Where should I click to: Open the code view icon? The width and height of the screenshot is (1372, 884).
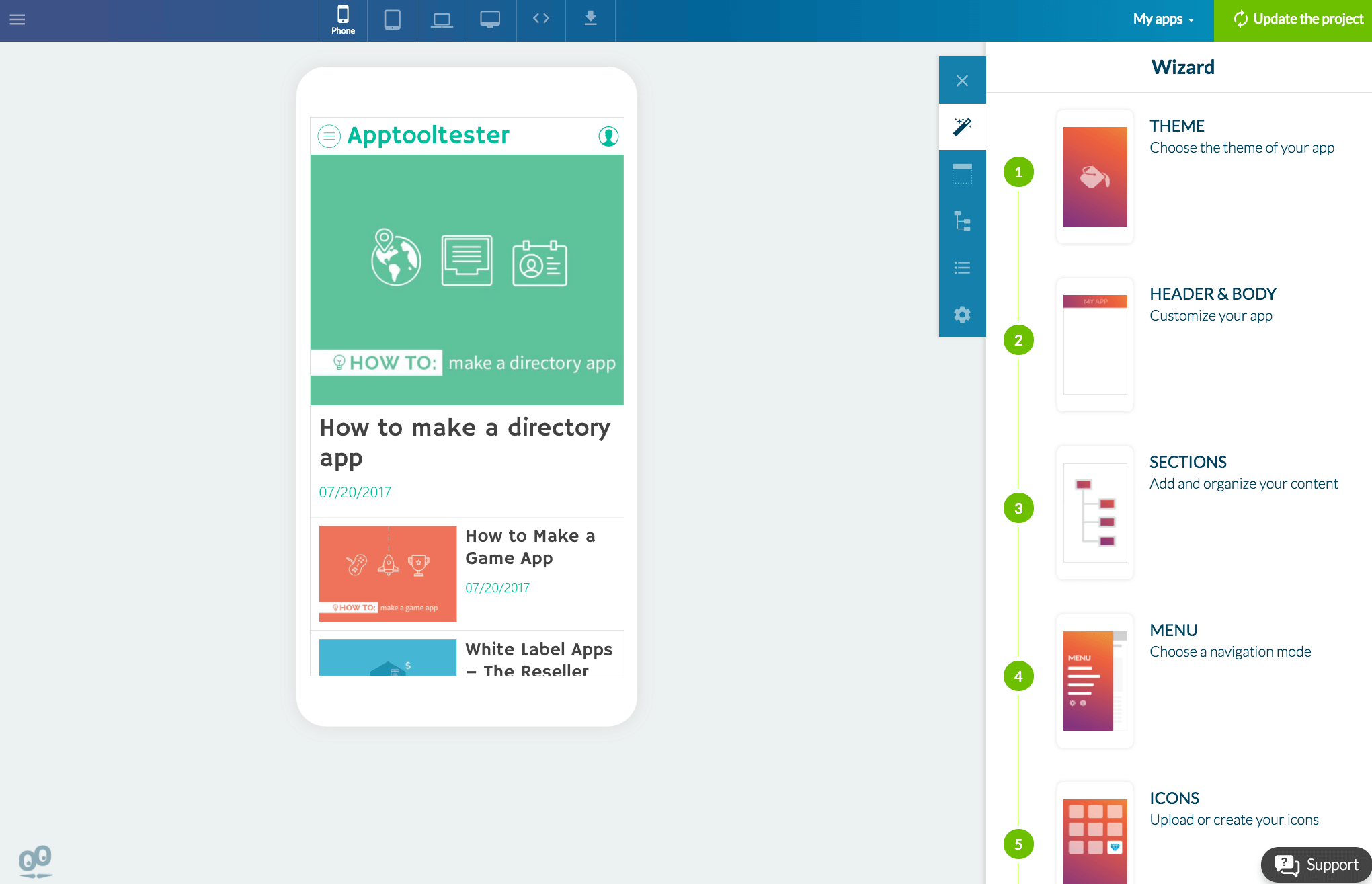point(541,18)
